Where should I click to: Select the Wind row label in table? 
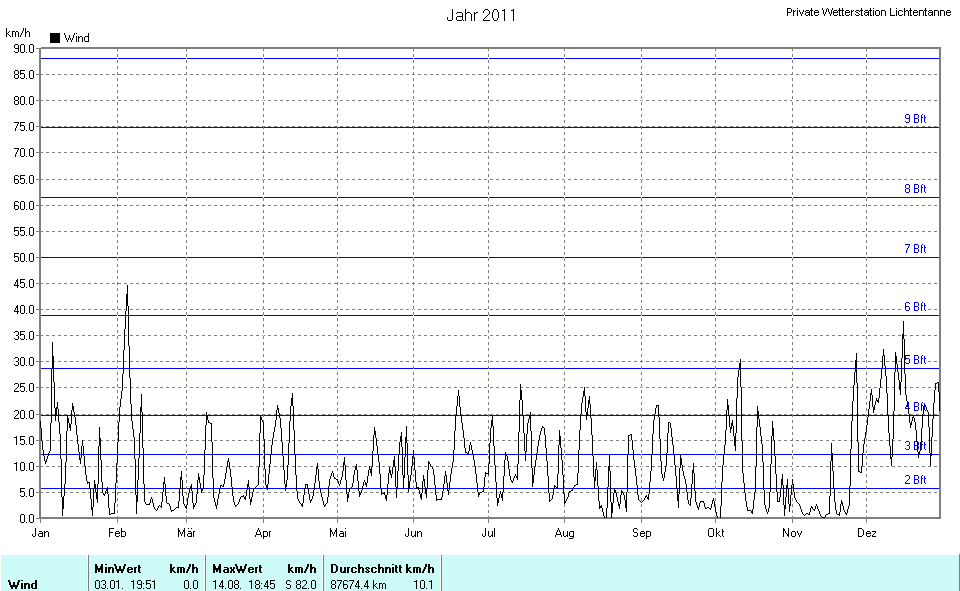click(22, 584)
